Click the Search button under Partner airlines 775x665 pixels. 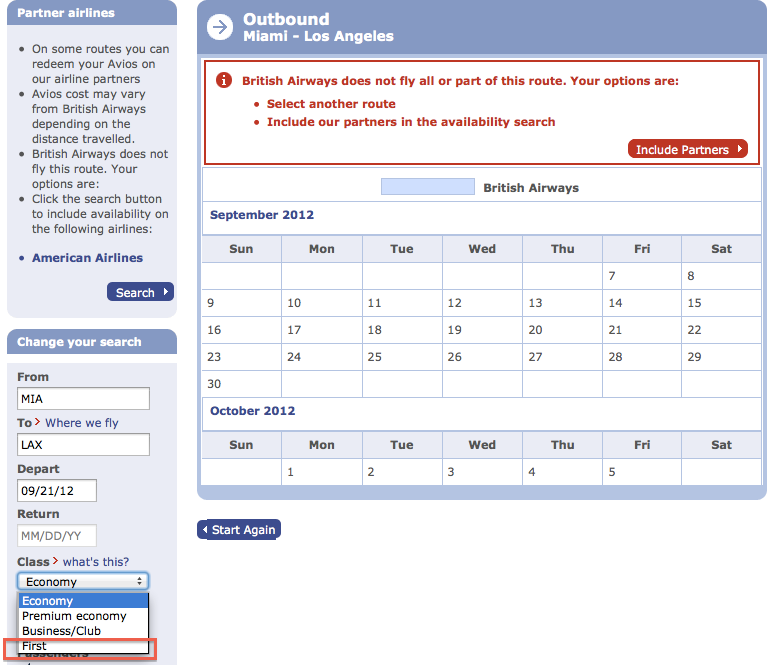point(140,292)
